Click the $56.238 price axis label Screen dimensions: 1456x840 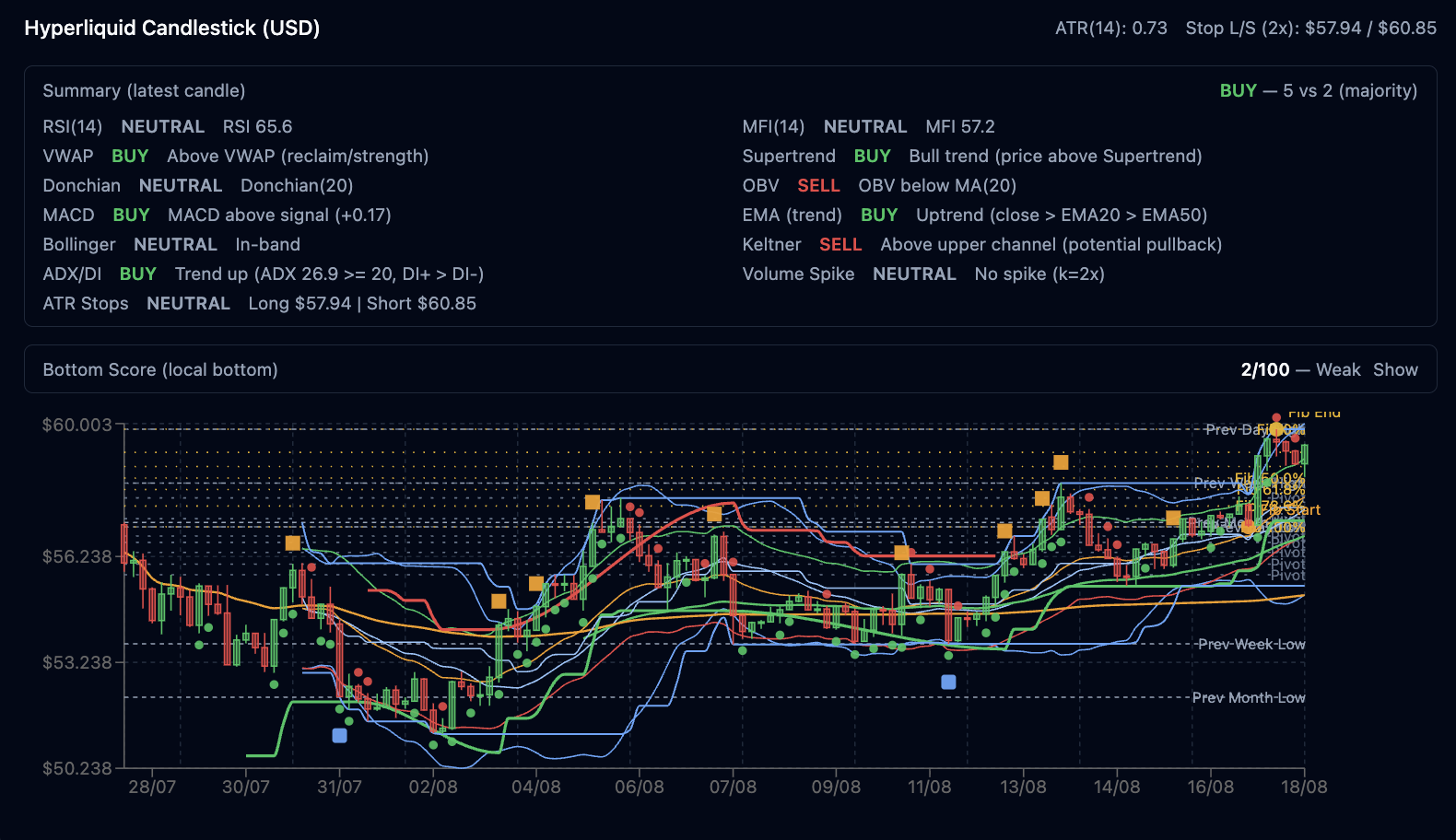77,556
